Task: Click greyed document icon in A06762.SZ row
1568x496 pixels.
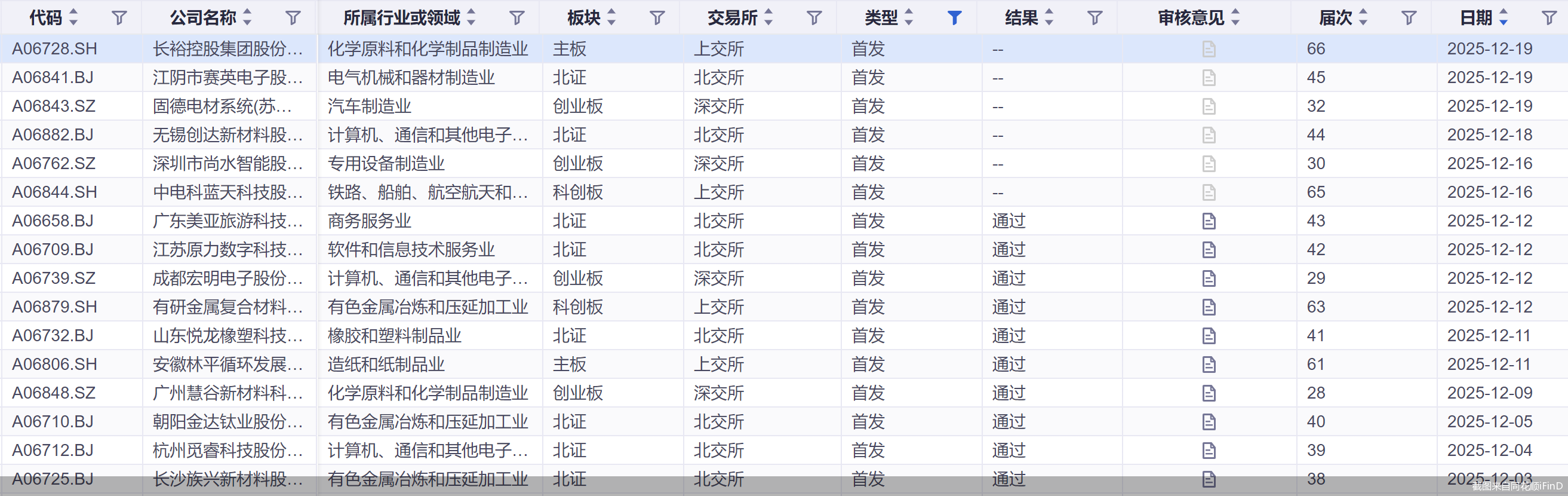Action: [1209, 164]
